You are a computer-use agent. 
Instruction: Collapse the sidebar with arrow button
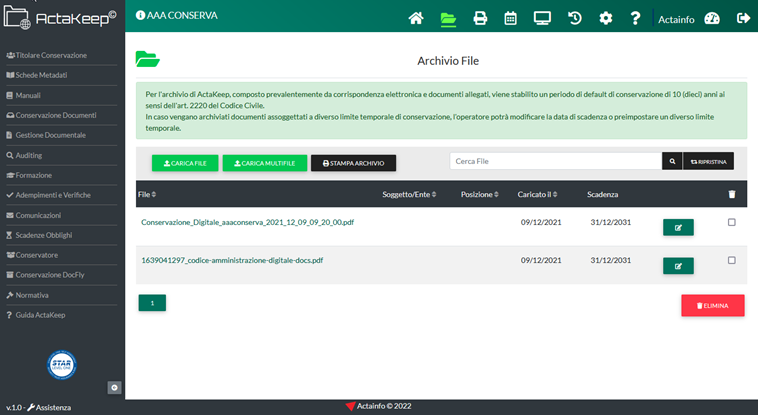(114, 387)
